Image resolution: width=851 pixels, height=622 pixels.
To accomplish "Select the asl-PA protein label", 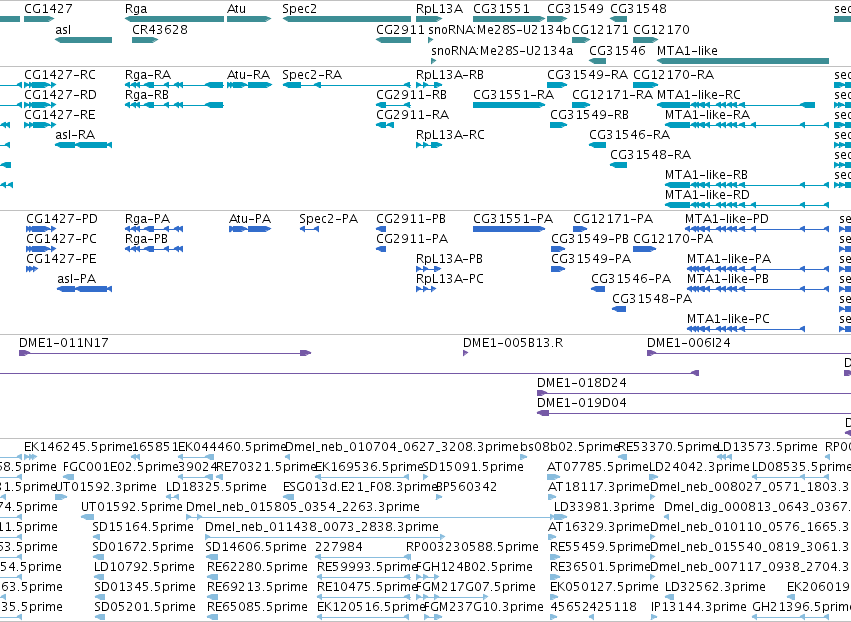I will 77,279.
